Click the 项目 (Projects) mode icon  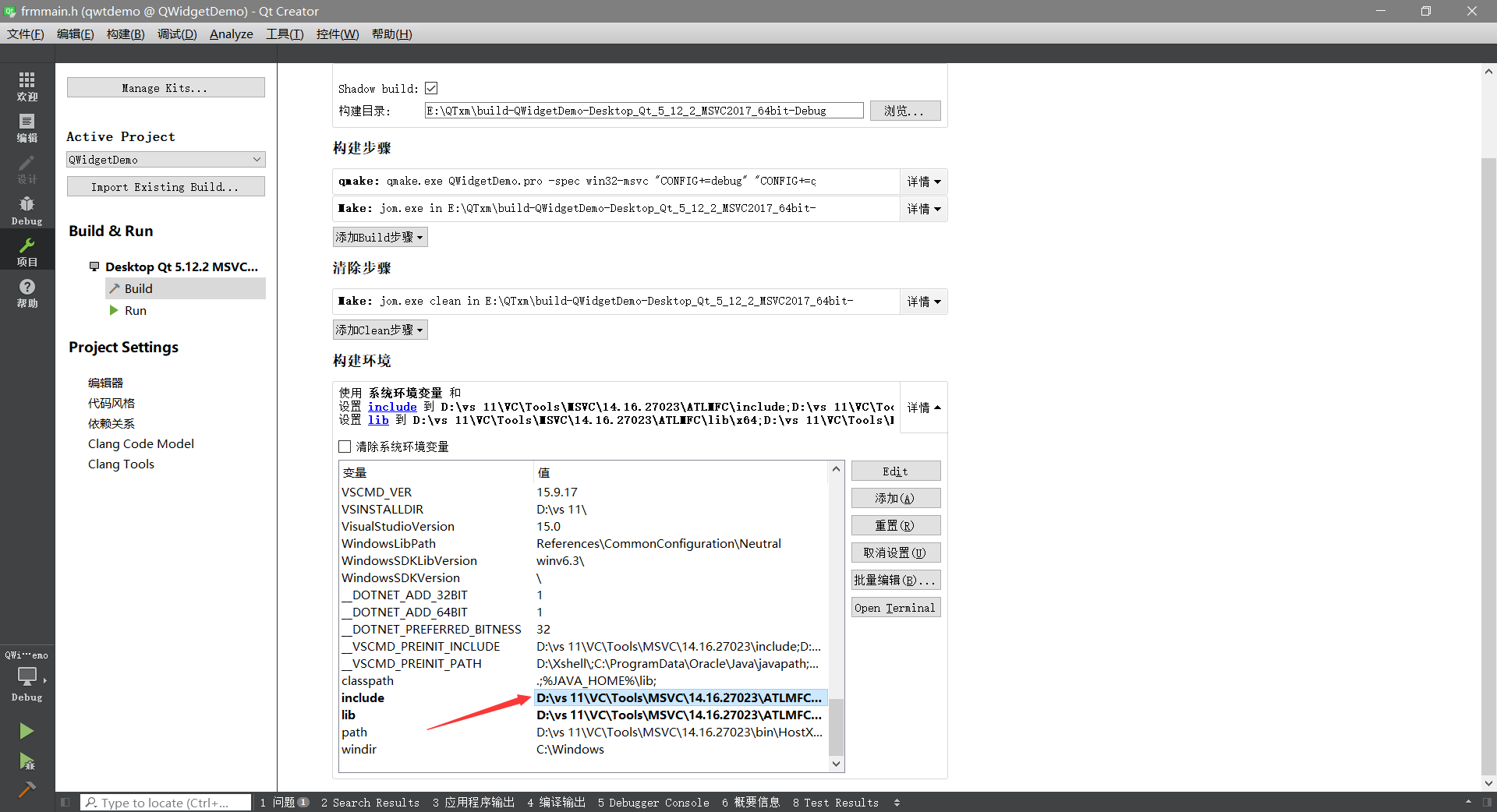point(27,249)
